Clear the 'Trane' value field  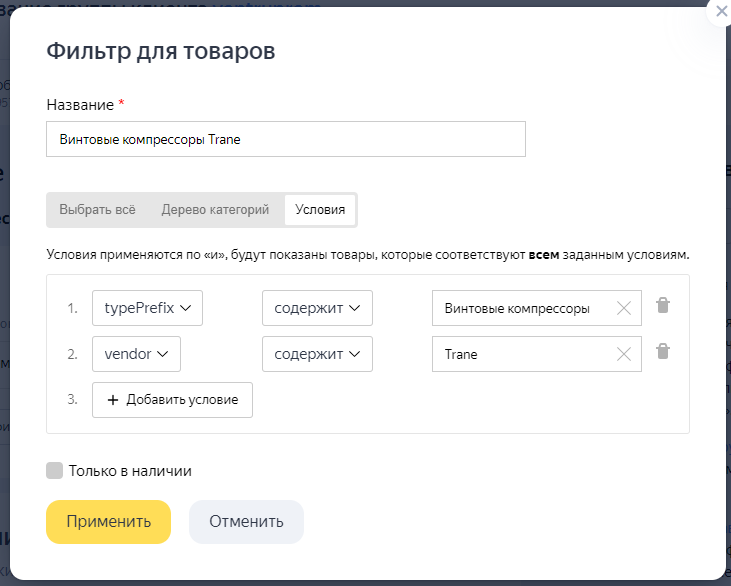624,354
